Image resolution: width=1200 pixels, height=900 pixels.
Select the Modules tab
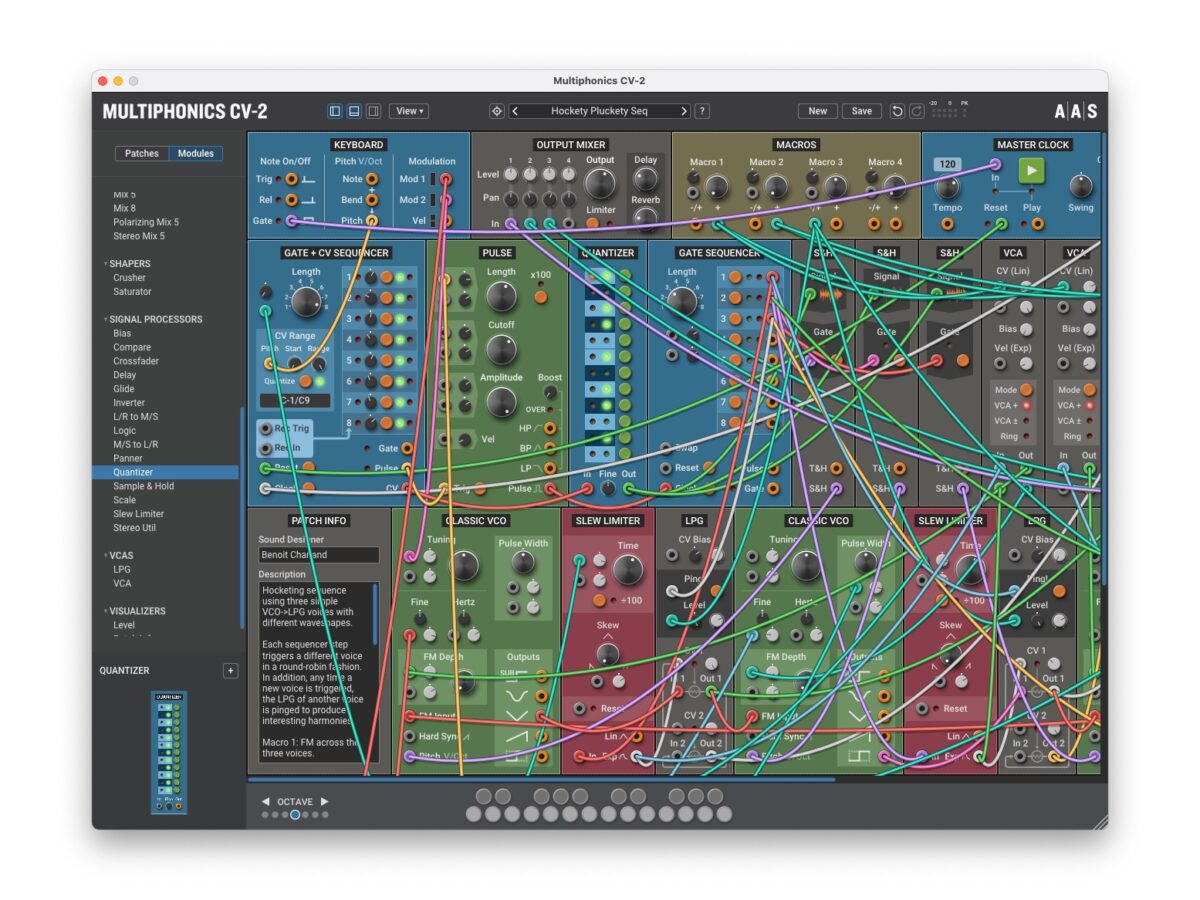[x=195, y=154]
